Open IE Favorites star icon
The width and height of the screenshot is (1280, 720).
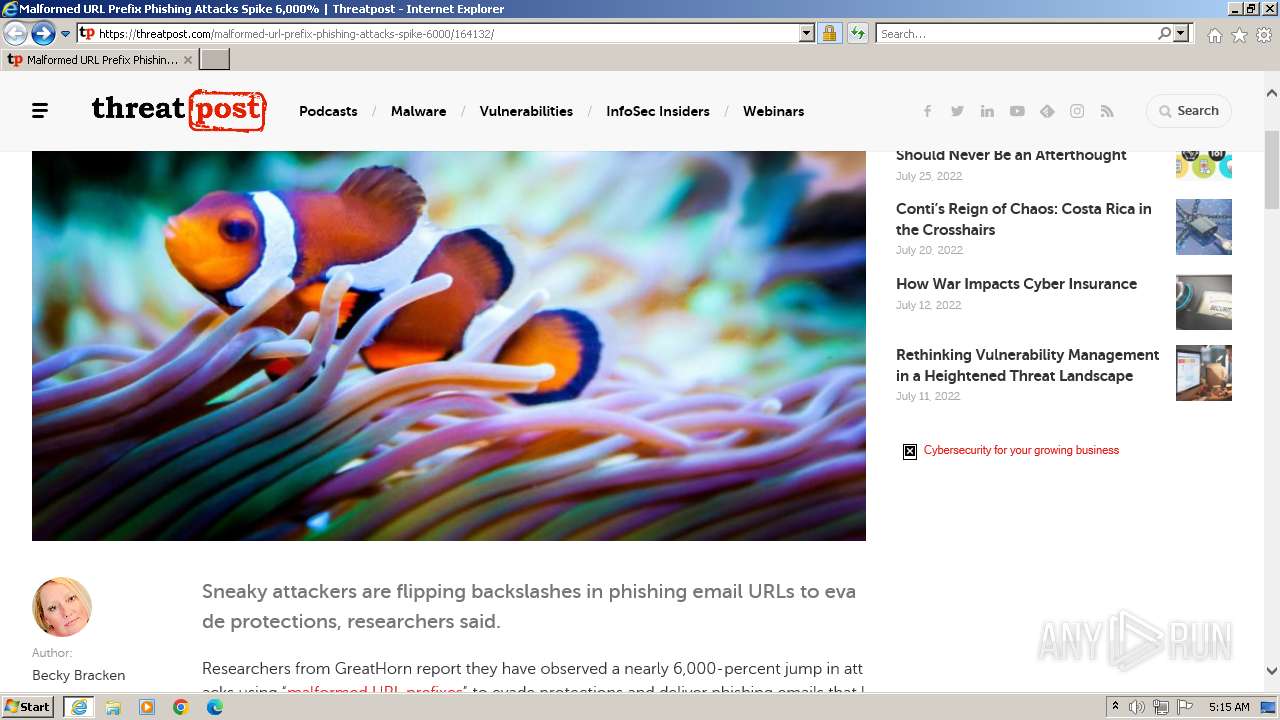click(1239, 34)
